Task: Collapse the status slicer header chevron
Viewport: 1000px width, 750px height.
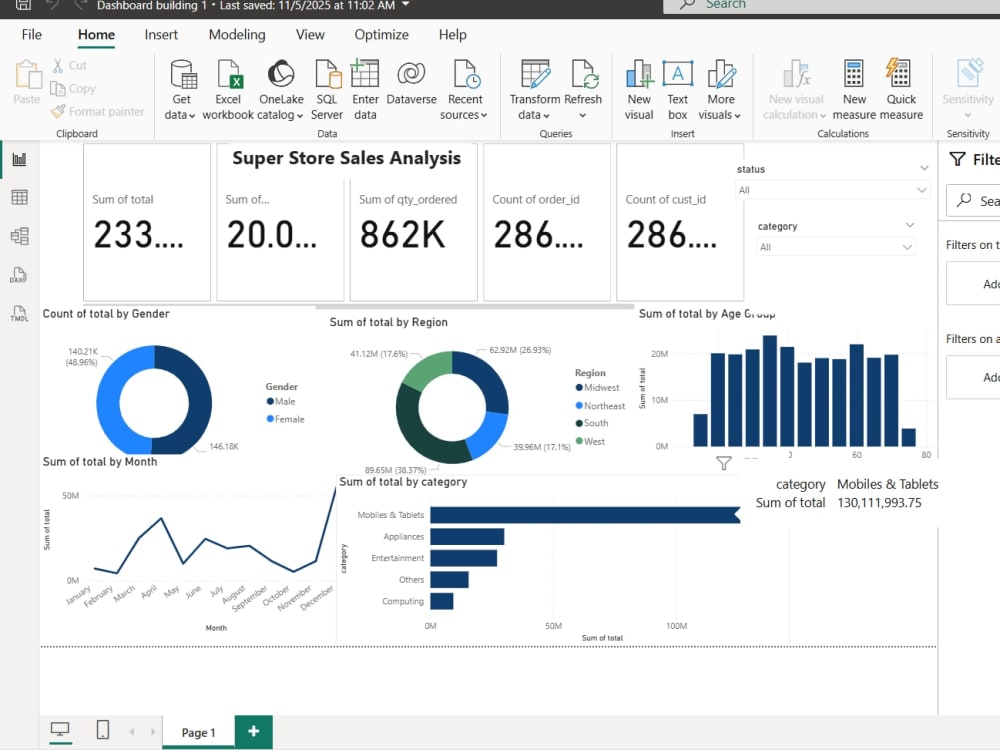Action: click(x=924, y=168)
